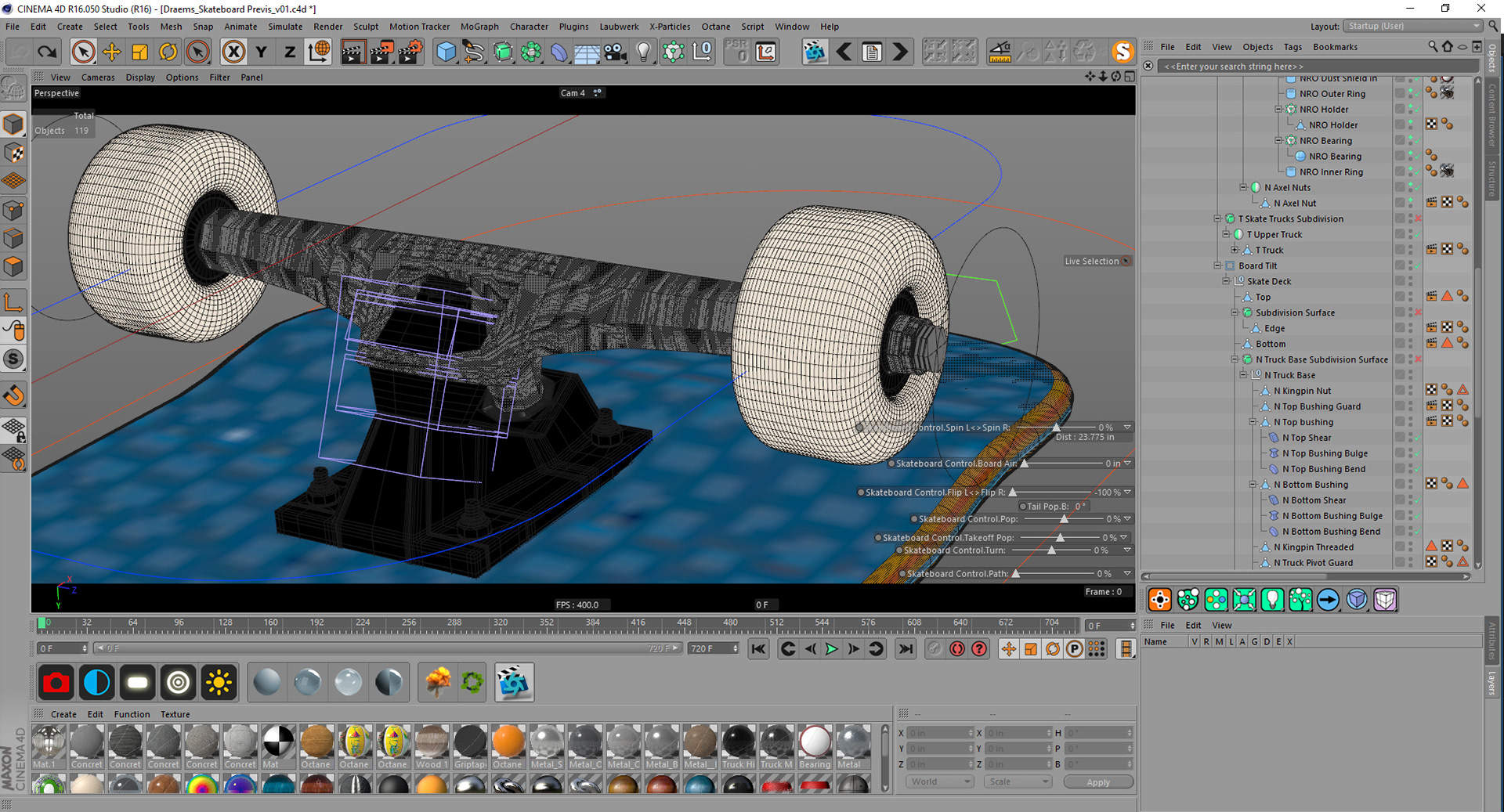The image size is (1504, 812).
Task: Toggle the Y axis lock
Action: (262, 52)
